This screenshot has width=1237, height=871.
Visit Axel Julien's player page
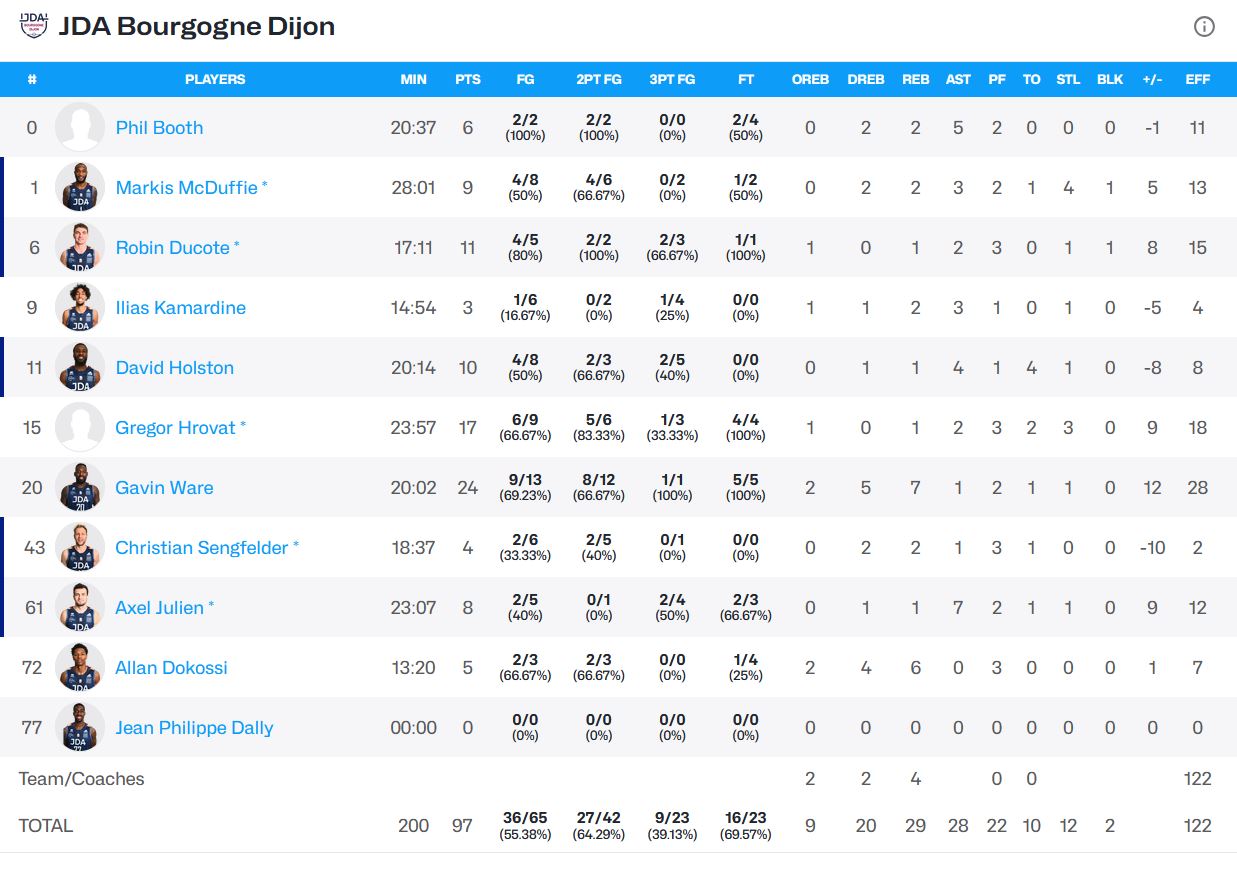pos(159,608)
